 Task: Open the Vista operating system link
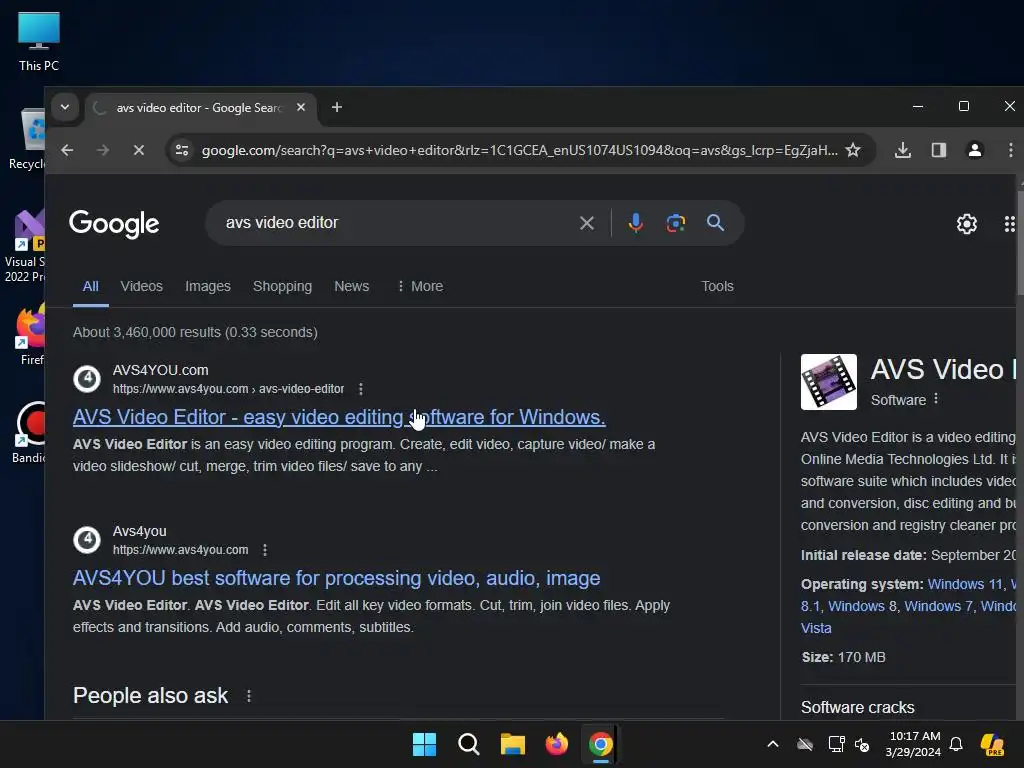pos(816,629)
